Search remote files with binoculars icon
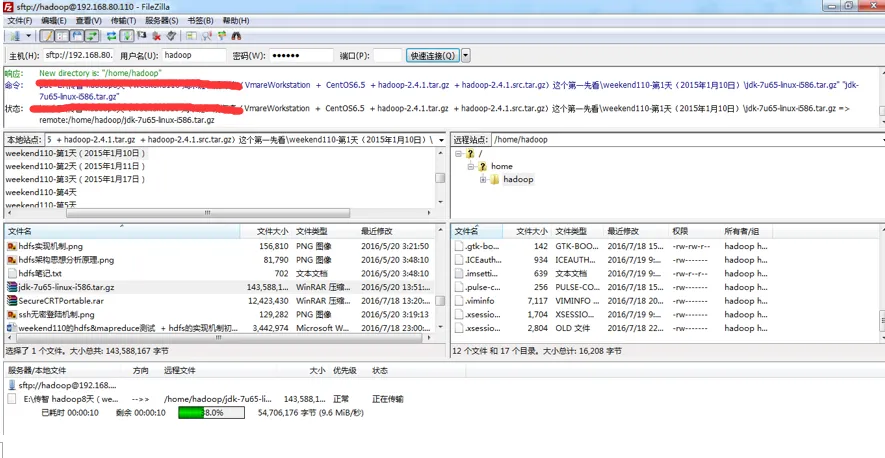This screenshot has height=458, width=885. click(x=236, y=36)
